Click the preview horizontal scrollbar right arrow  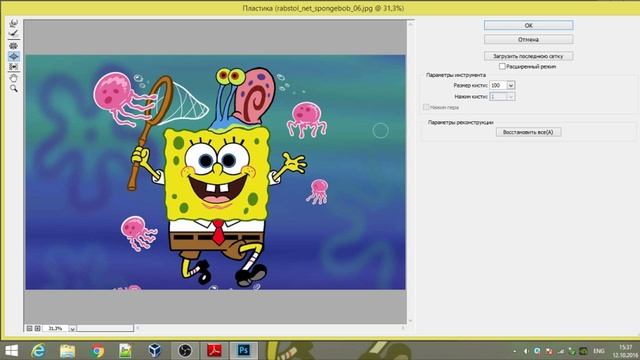tap(403, 328)
